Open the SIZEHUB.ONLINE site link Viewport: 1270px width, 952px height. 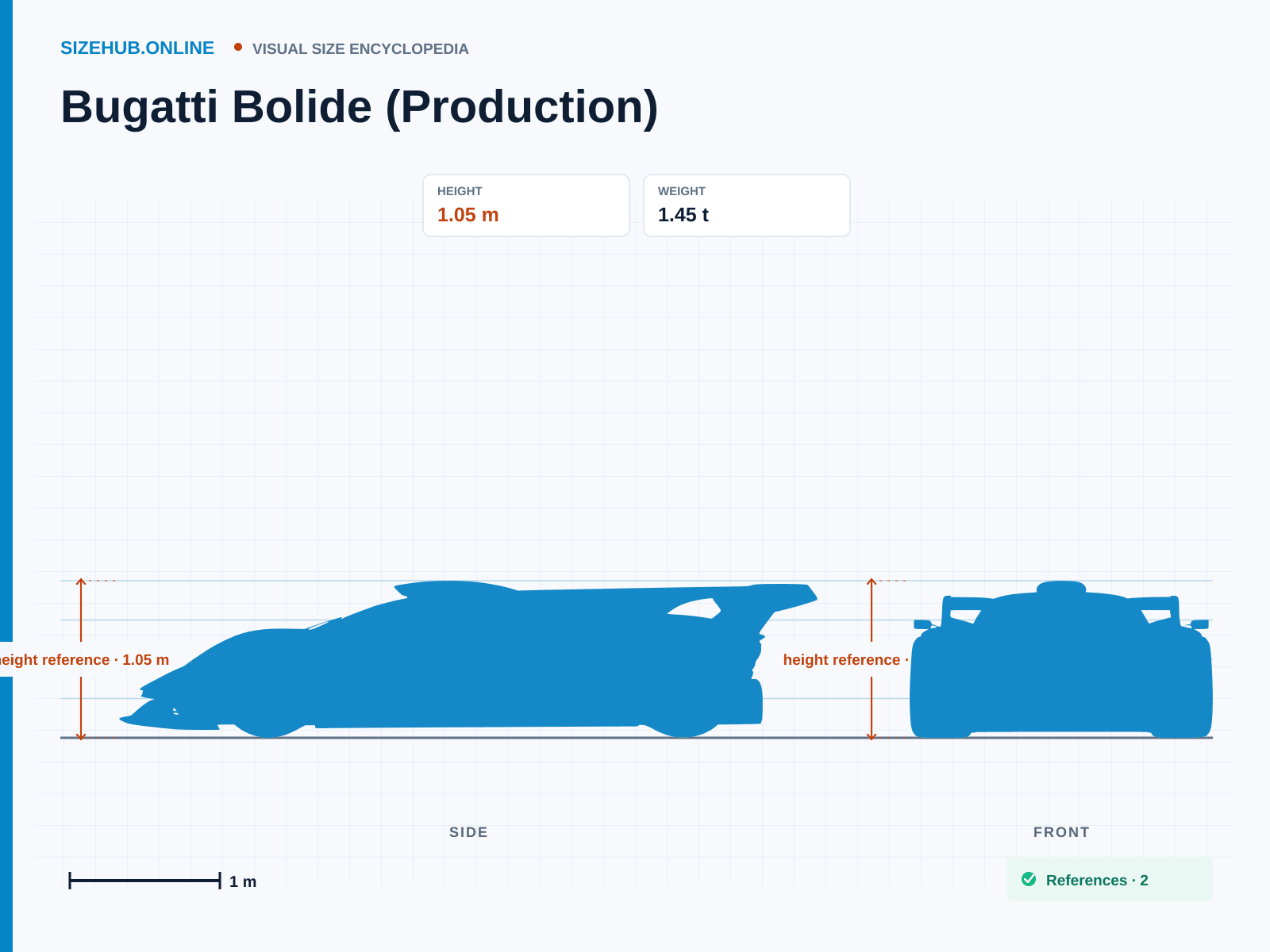pos(137,48)
